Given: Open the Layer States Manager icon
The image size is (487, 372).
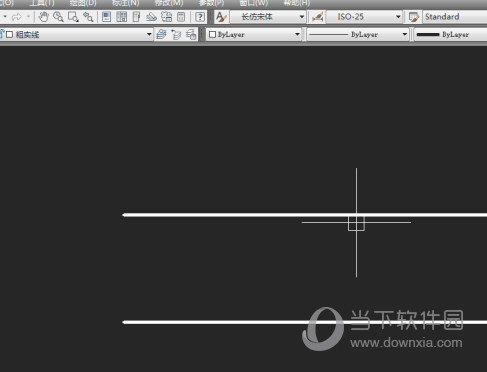Looking at the screenshot, I should [x=191, y=34].
